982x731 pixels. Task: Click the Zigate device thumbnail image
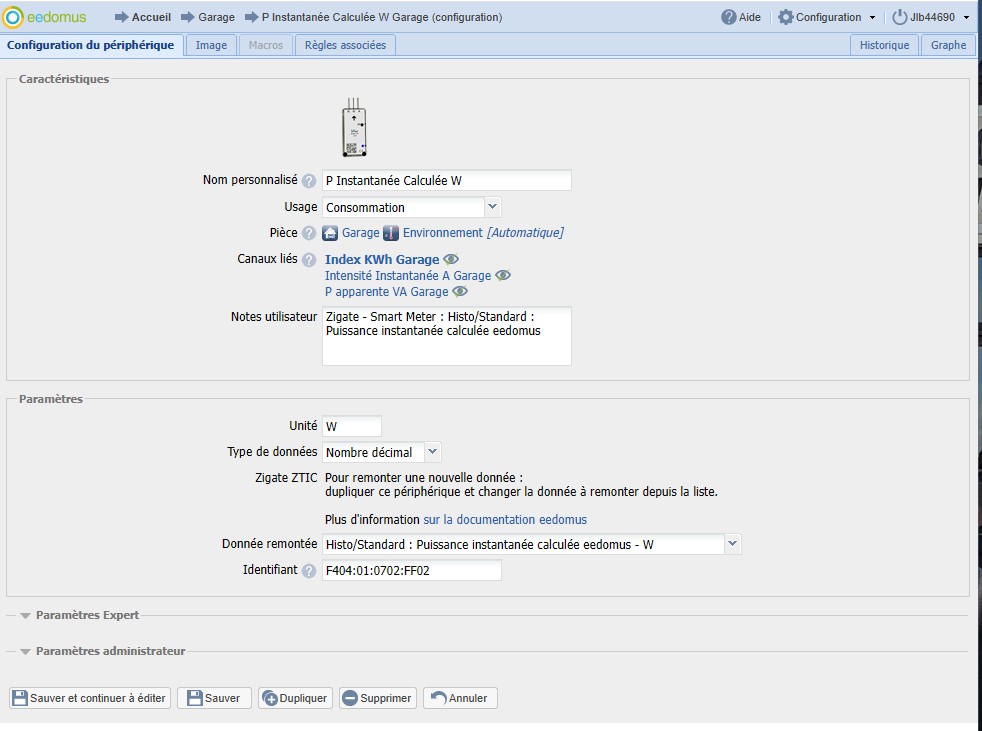point(353,128)
